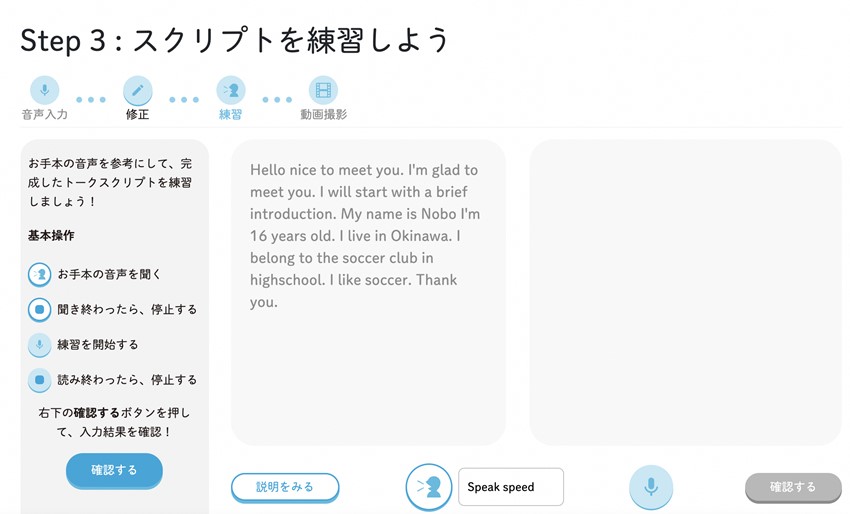Open the Speak speed selector

511,487
